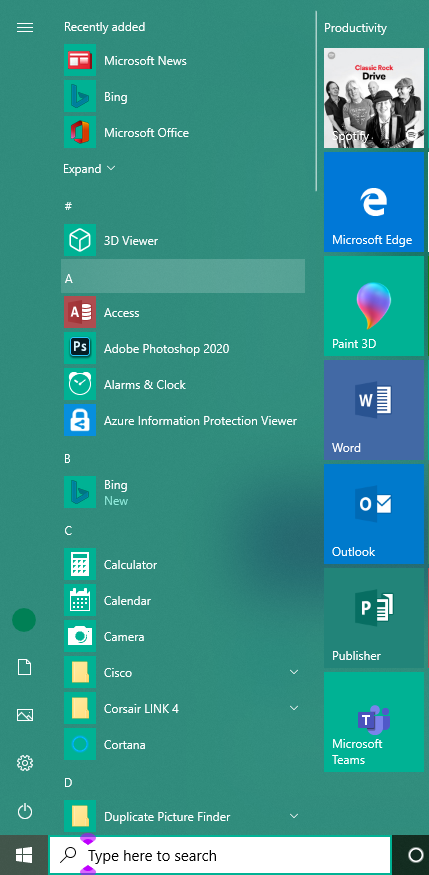Open the Microsoft News app icon
429x875 pixels.
(x=80, y=60)
